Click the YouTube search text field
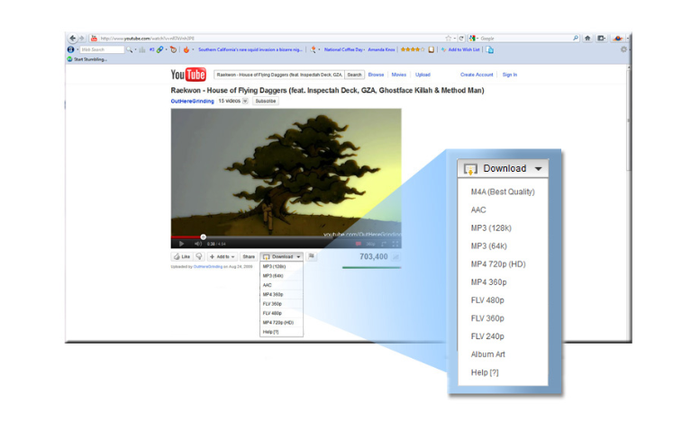Screen dimensions: 700x437 pos(279,75)
